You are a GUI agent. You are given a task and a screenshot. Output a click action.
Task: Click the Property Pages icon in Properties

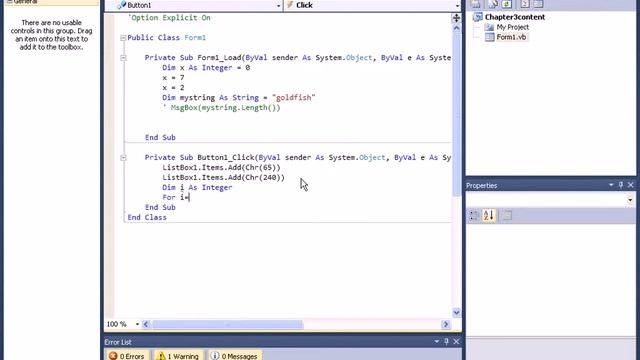click(x=507, y=216)
